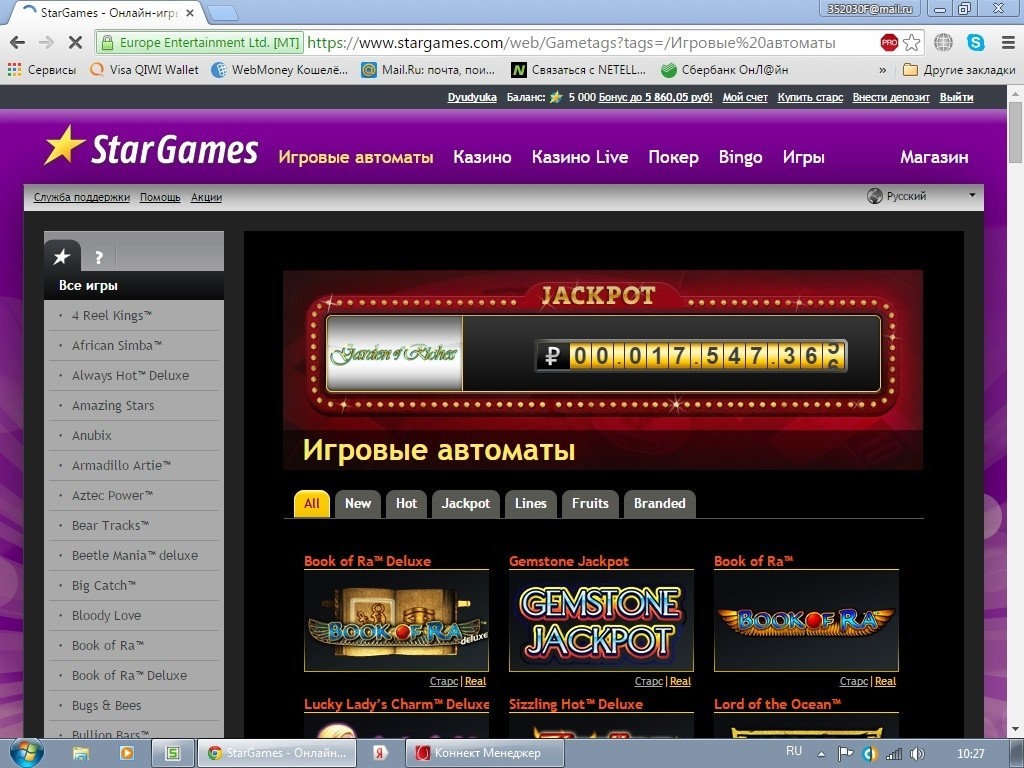1024x768 pixels.
Task: Click the red PRO extension icon
Action: pyautogui.click(x=889, y=43)
